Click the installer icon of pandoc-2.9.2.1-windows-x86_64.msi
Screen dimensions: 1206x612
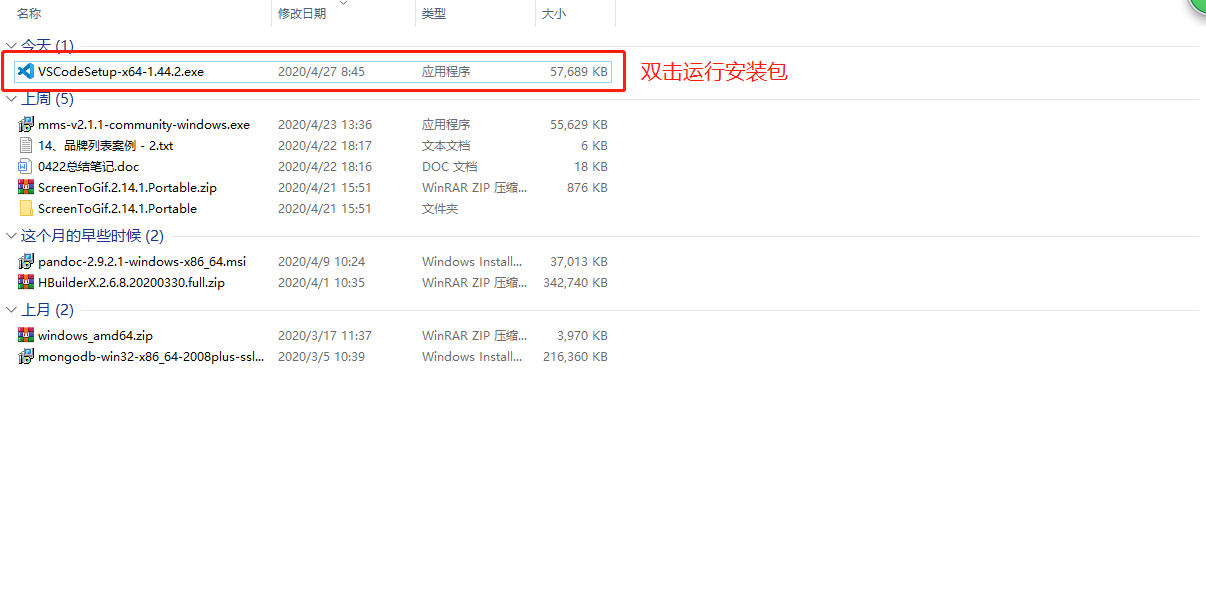(25, 261)
